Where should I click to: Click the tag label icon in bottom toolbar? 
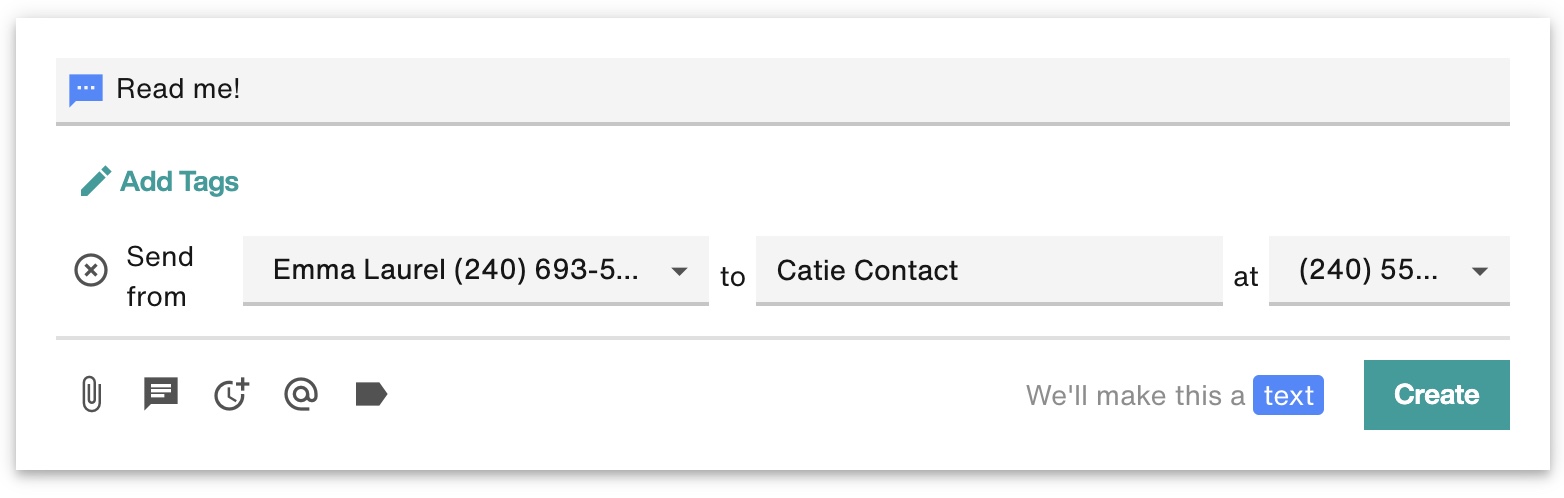tap(371, 394)
